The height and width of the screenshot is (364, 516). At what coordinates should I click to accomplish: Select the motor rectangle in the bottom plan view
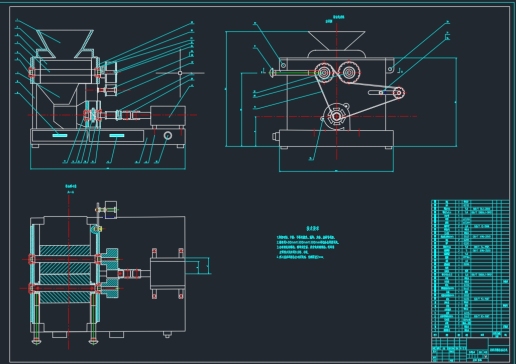168,273
